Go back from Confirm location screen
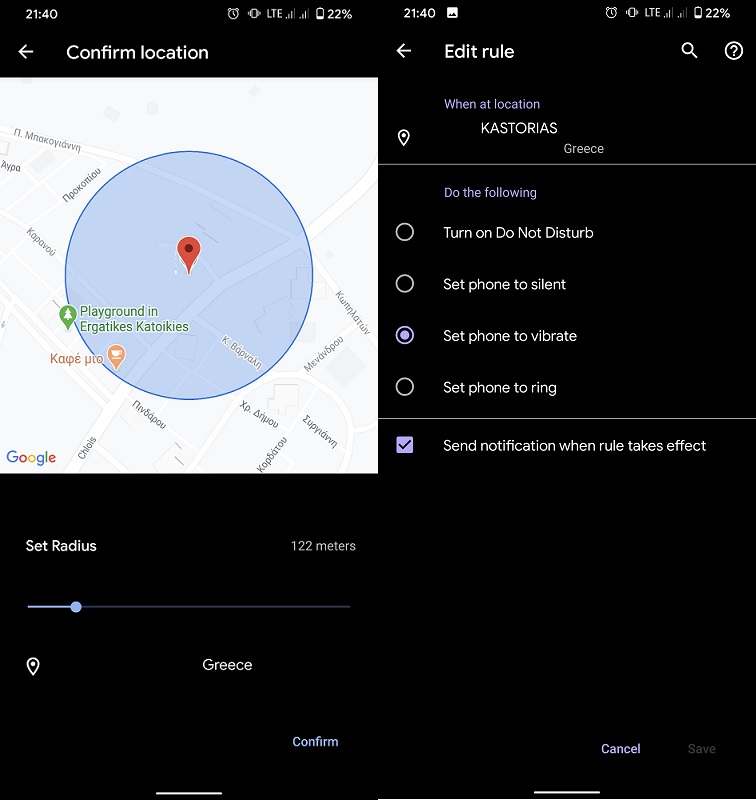The image size is (756, 800). coord(26,52)
